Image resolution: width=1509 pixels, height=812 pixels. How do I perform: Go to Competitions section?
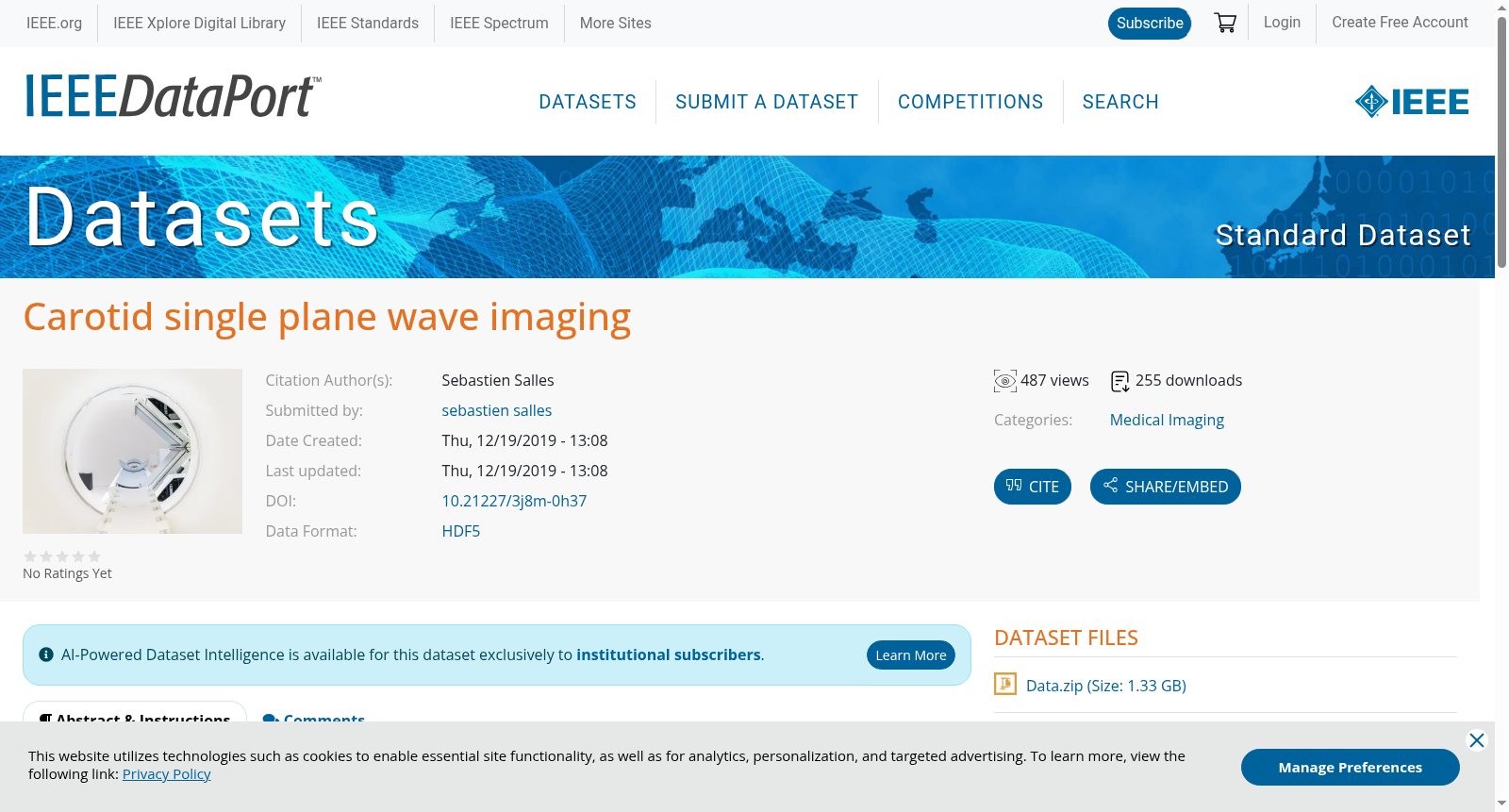(970, 102)
